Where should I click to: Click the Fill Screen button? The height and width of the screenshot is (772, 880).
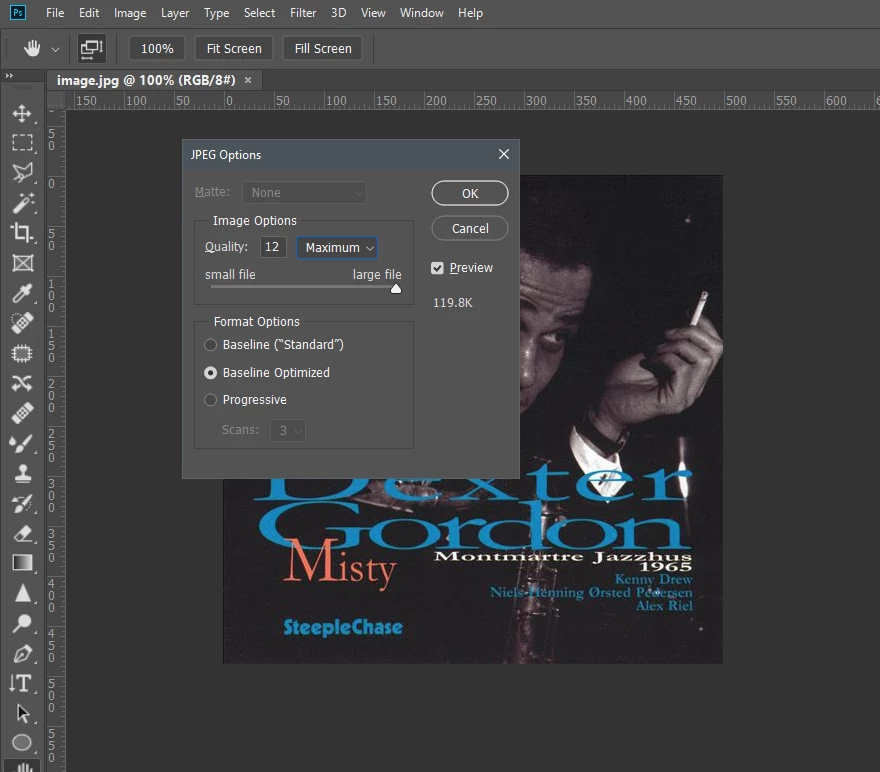[x=323, y=48]
